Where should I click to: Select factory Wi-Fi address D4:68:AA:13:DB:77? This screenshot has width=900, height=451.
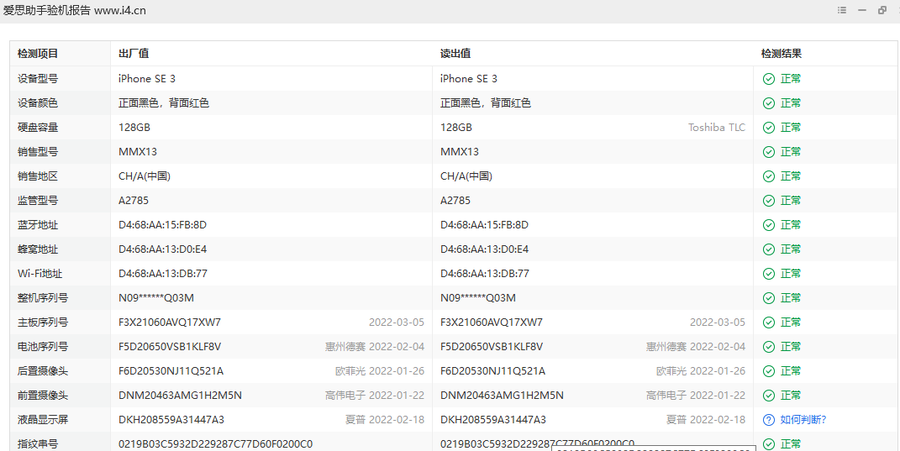163,274
